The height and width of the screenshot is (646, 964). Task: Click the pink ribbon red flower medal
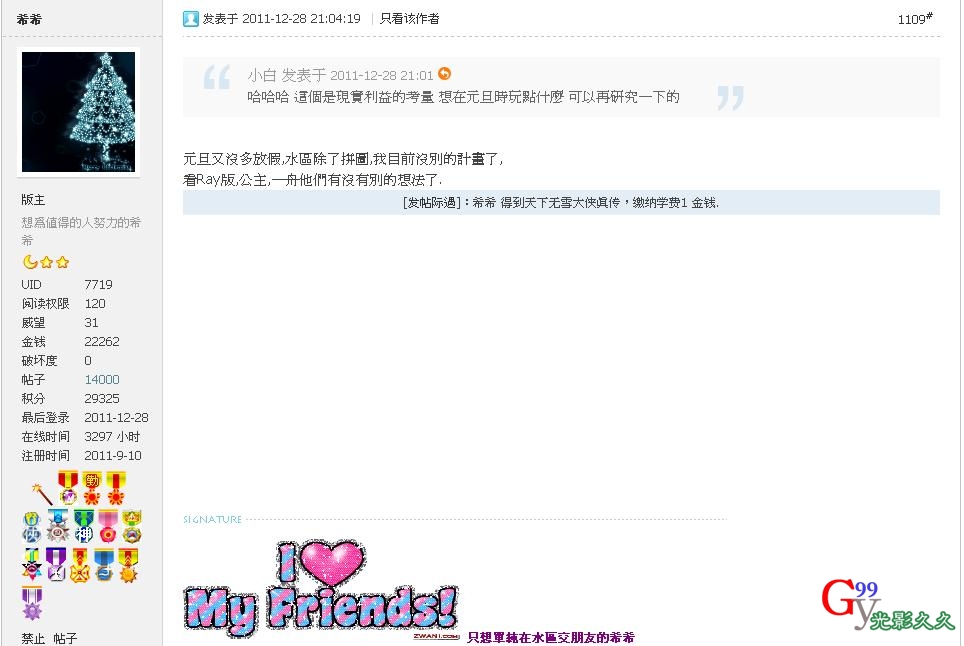pyautogui.click(x=108, y=526)
